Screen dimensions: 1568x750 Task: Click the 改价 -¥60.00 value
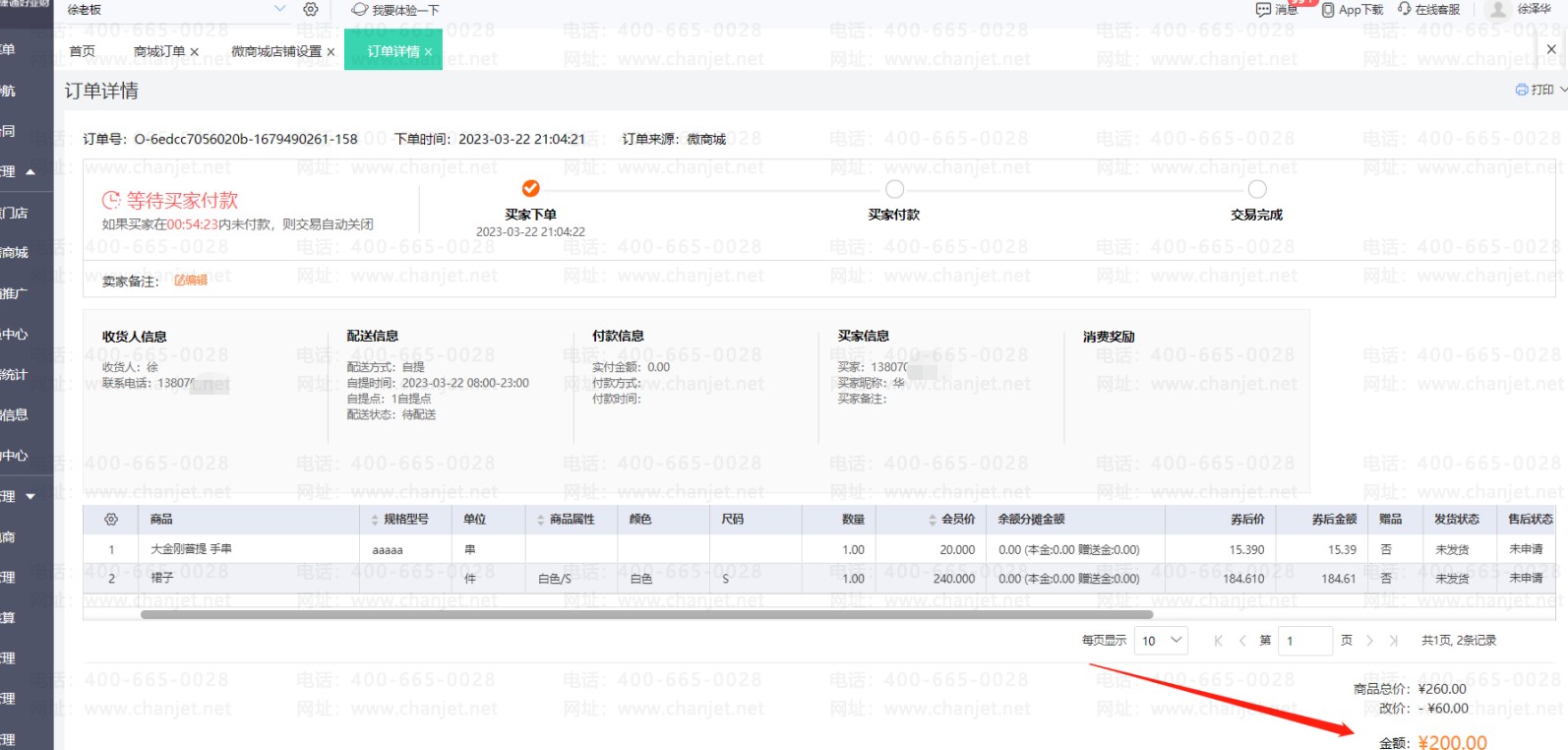[x=1443, y=708]
